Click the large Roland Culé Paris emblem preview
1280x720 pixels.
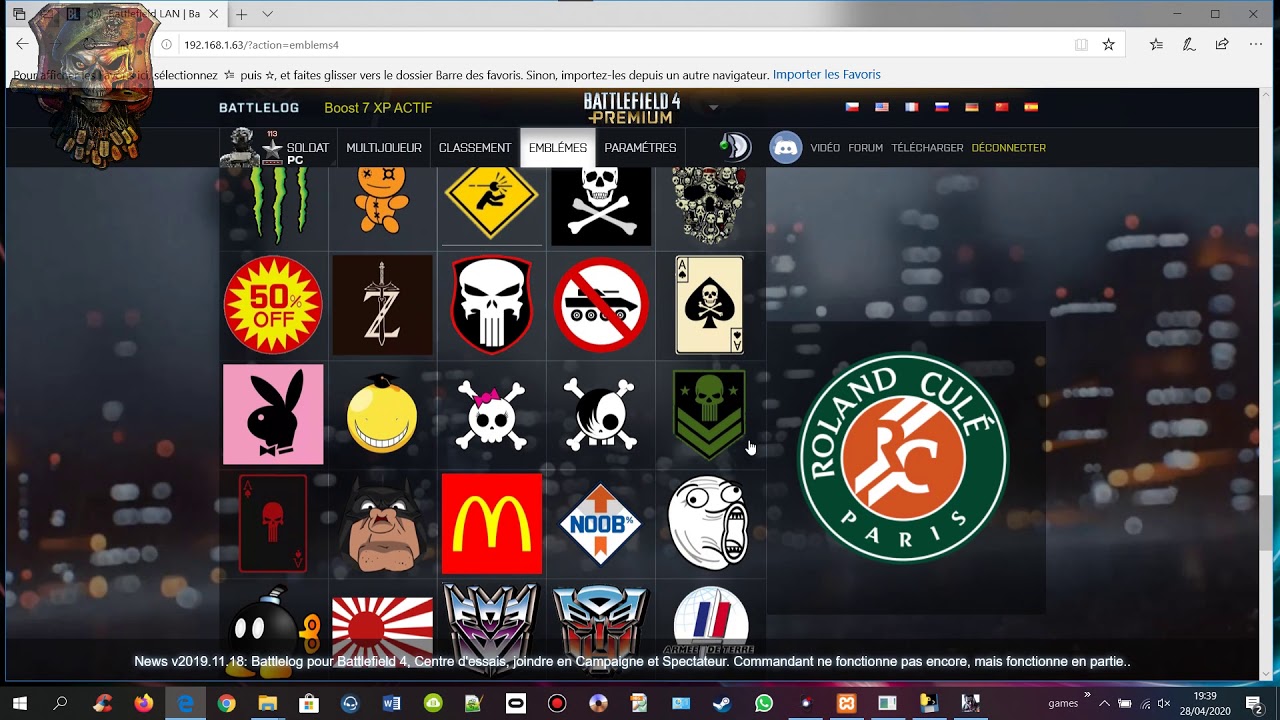click(x=903, y=457)
